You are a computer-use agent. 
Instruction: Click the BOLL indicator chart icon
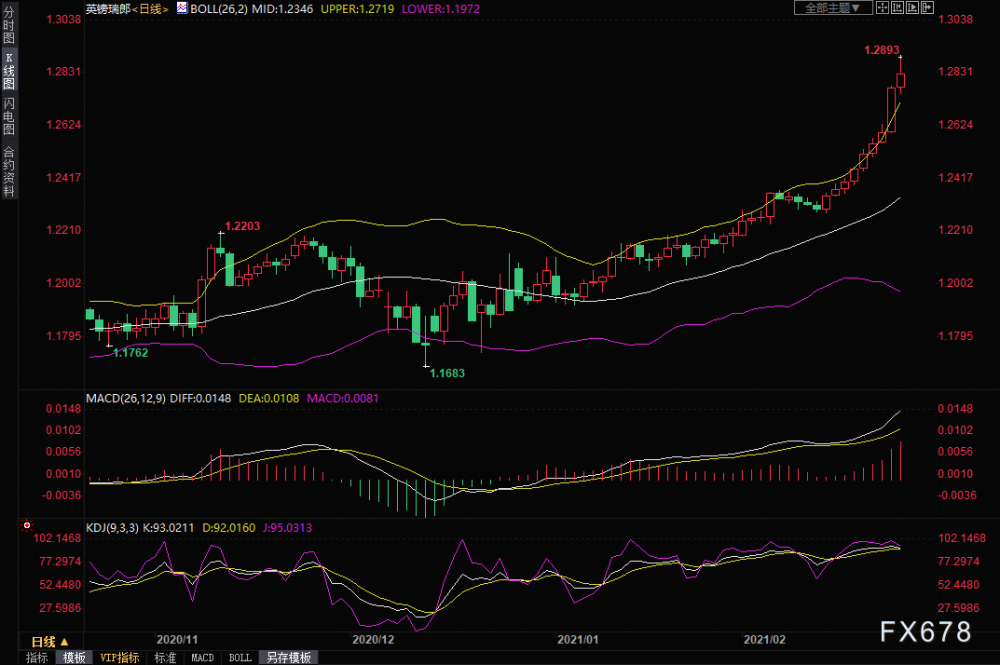(182, 8)
